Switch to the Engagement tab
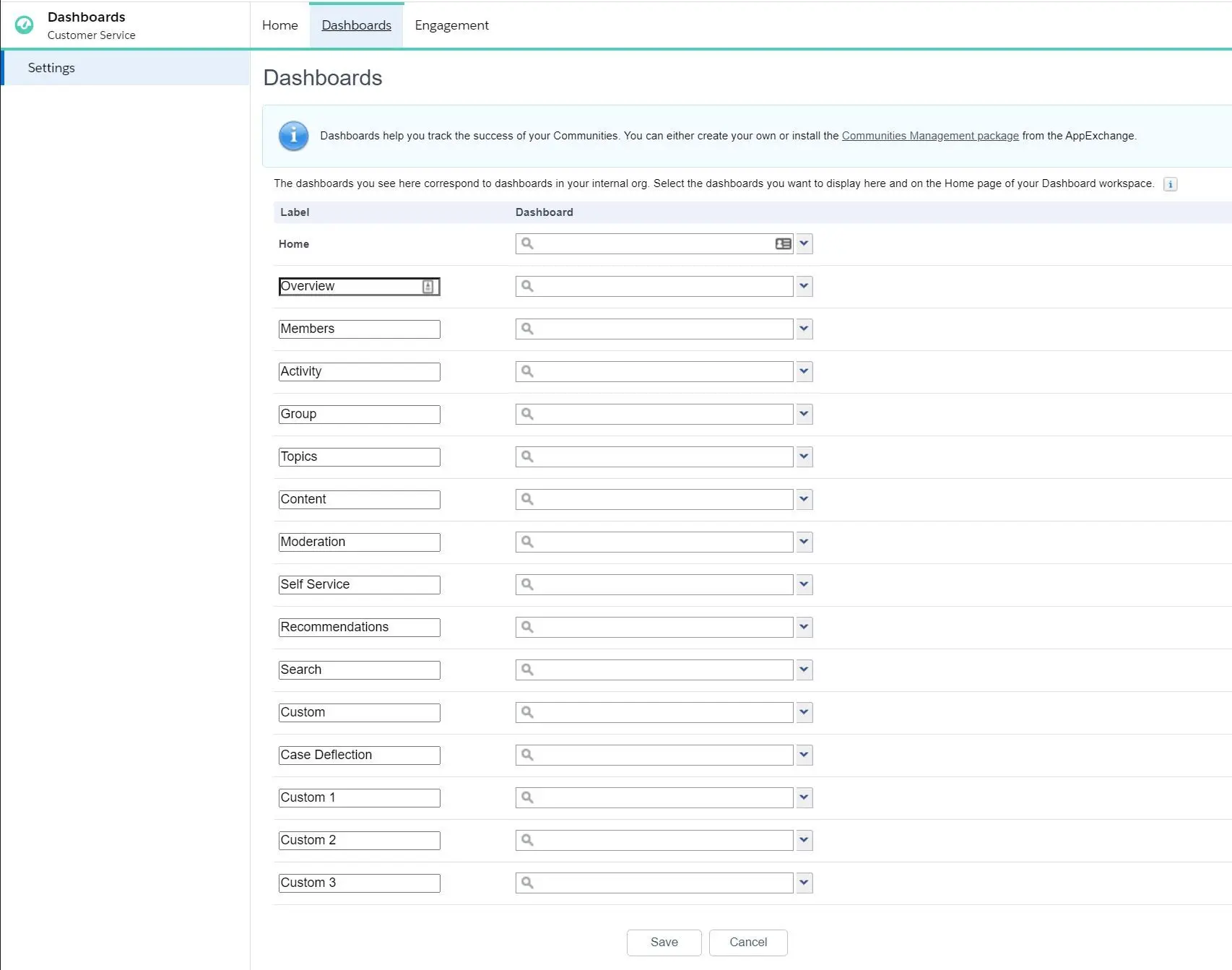The height and width of the screenshot is (970, 1232). (451, 25)
